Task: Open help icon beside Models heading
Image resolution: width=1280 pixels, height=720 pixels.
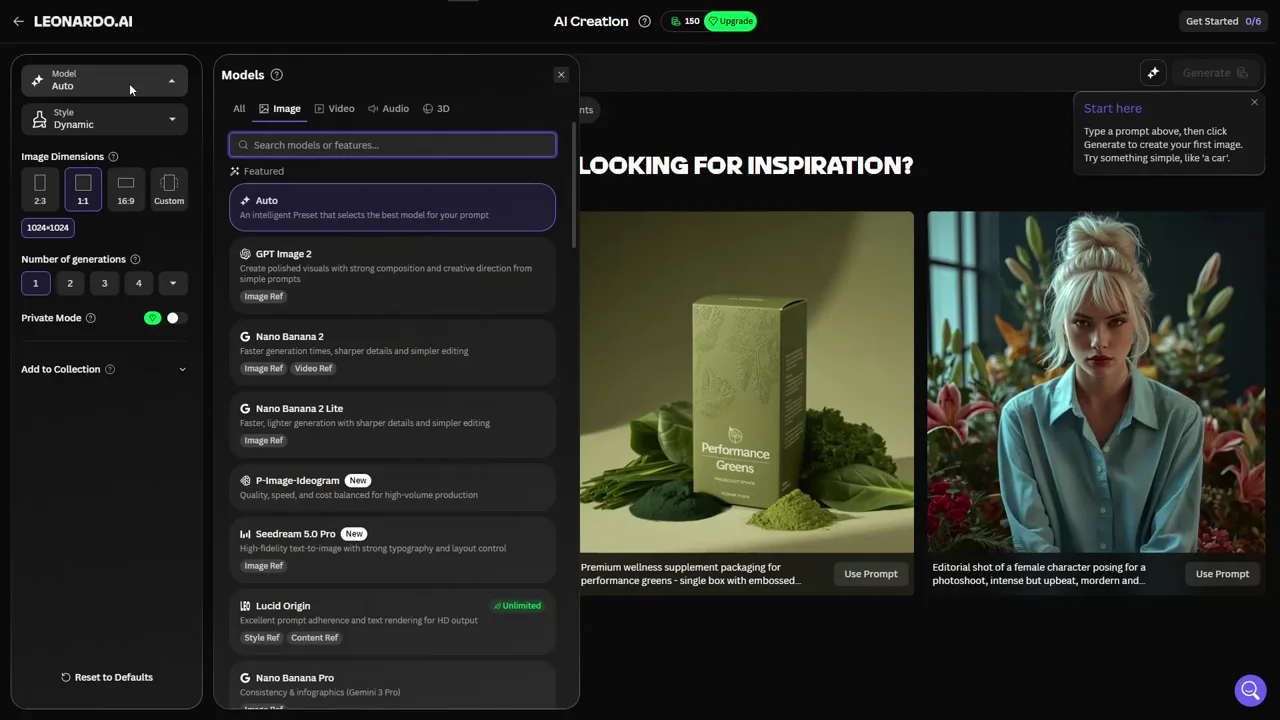Action: pyautogui.click(x=277, y=75)
